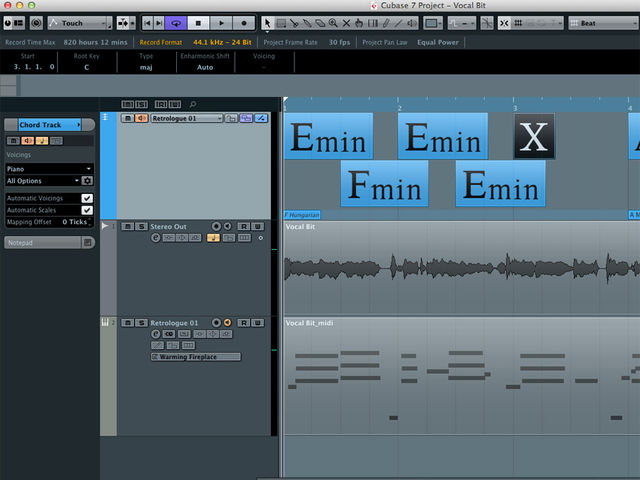Toggle Activate Project power button
640x480 pixels.
pos(8,23)
